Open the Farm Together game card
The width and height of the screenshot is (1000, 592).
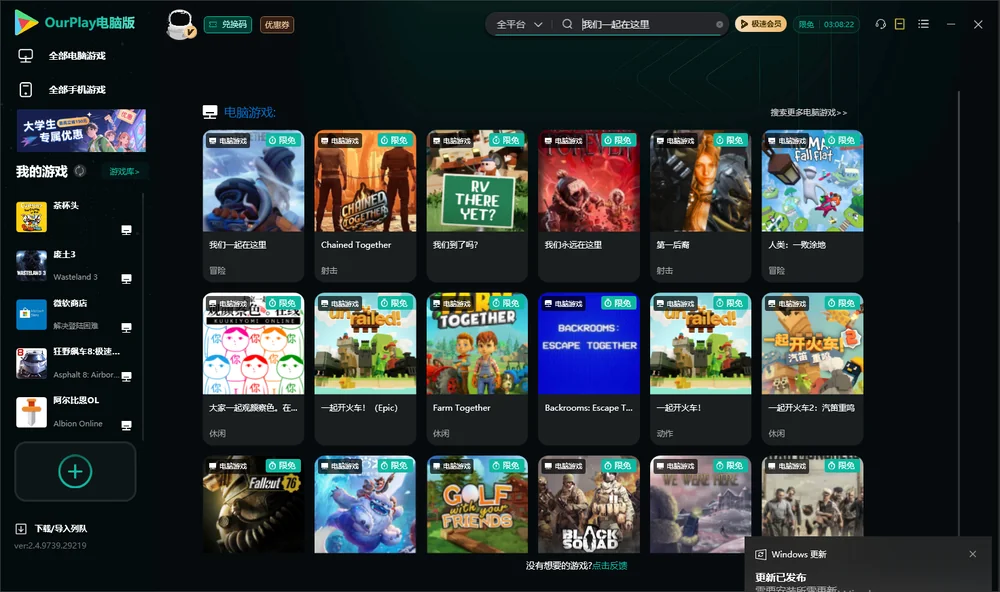(477, 369)
